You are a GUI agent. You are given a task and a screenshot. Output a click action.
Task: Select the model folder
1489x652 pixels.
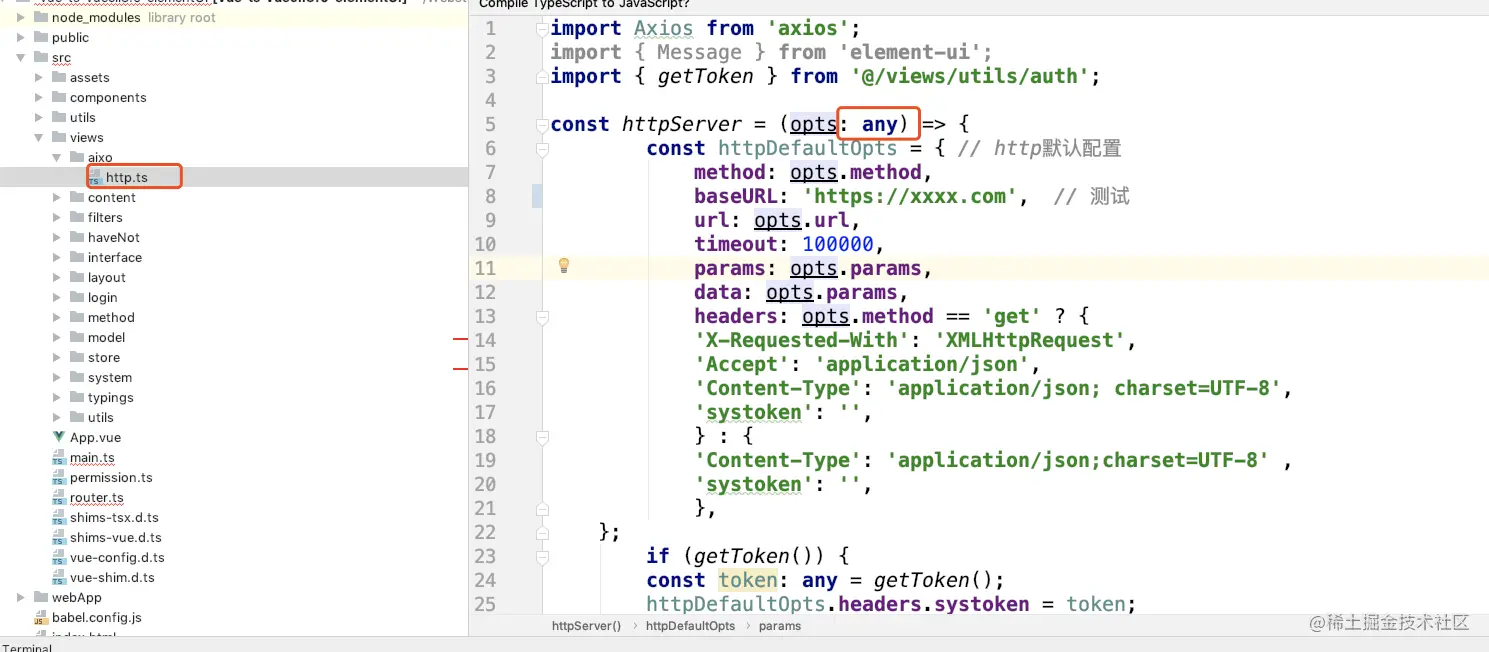(106, 337)
